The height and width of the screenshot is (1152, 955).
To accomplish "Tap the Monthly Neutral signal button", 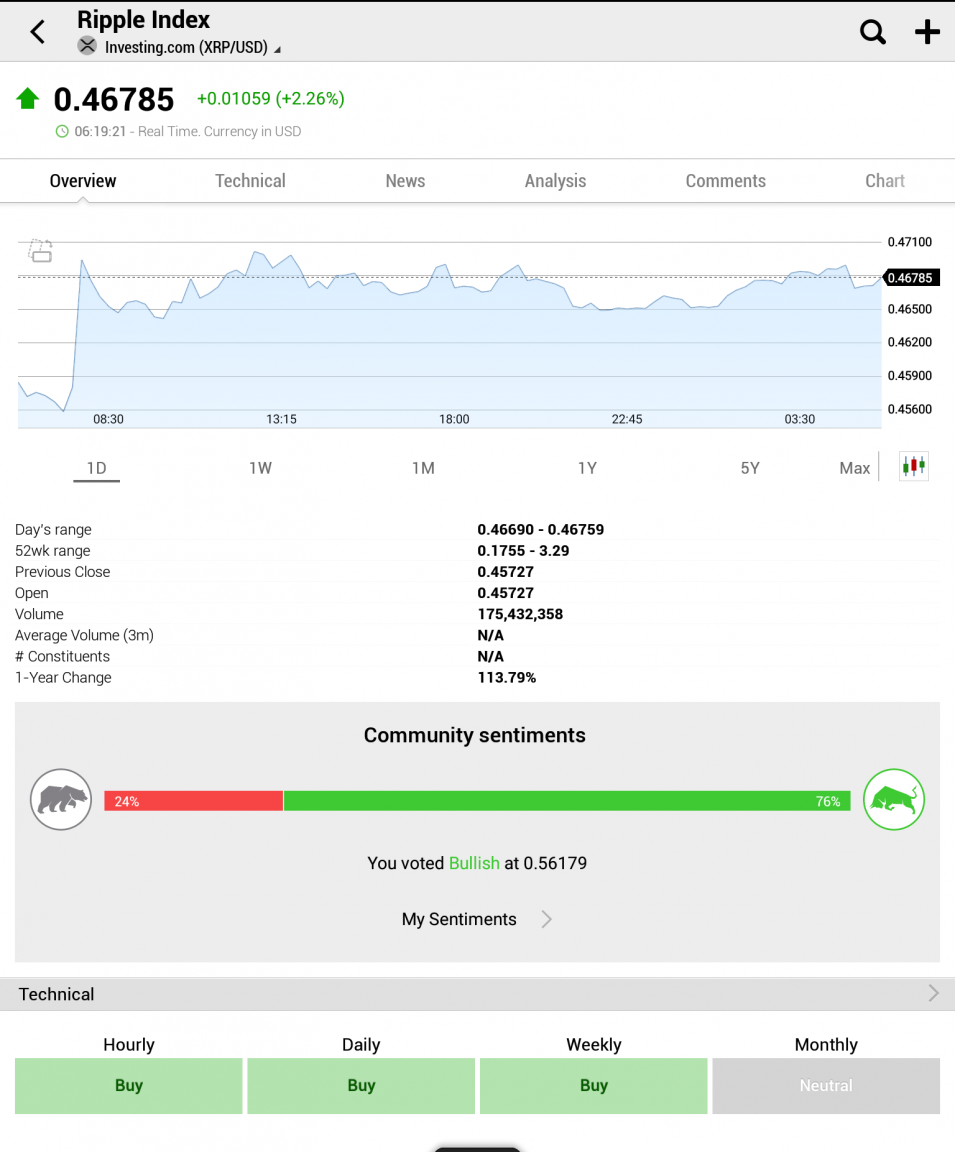I will pos(826,1086).
